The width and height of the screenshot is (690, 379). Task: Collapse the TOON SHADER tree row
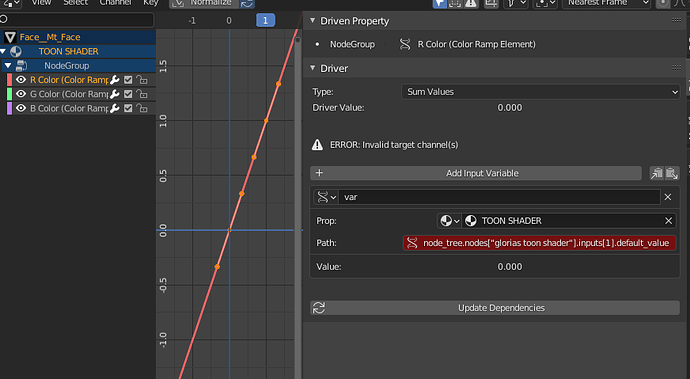coord(4,52)
